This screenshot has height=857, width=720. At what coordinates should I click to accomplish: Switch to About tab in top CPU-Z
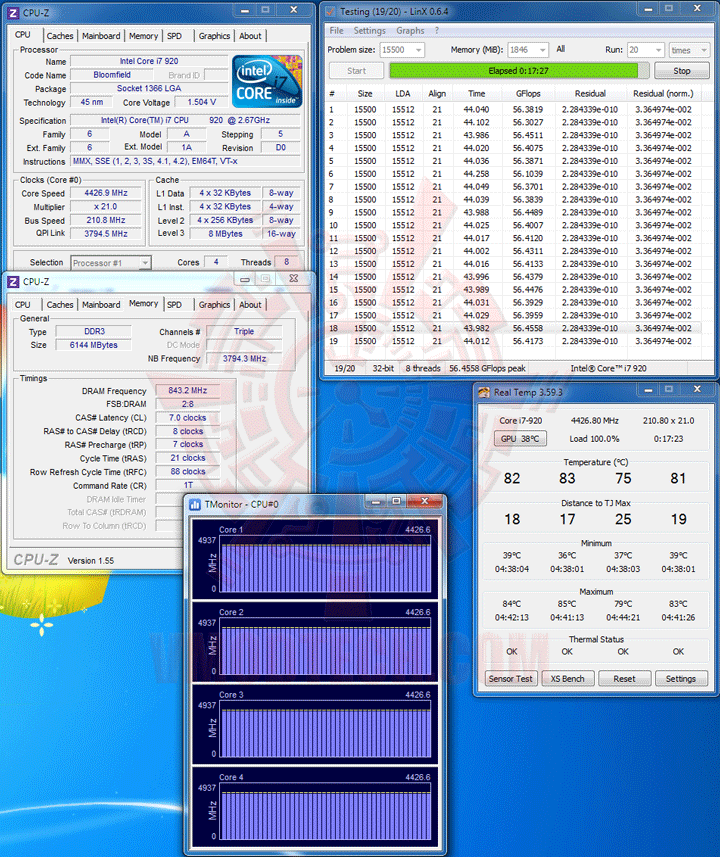(250, 36)
